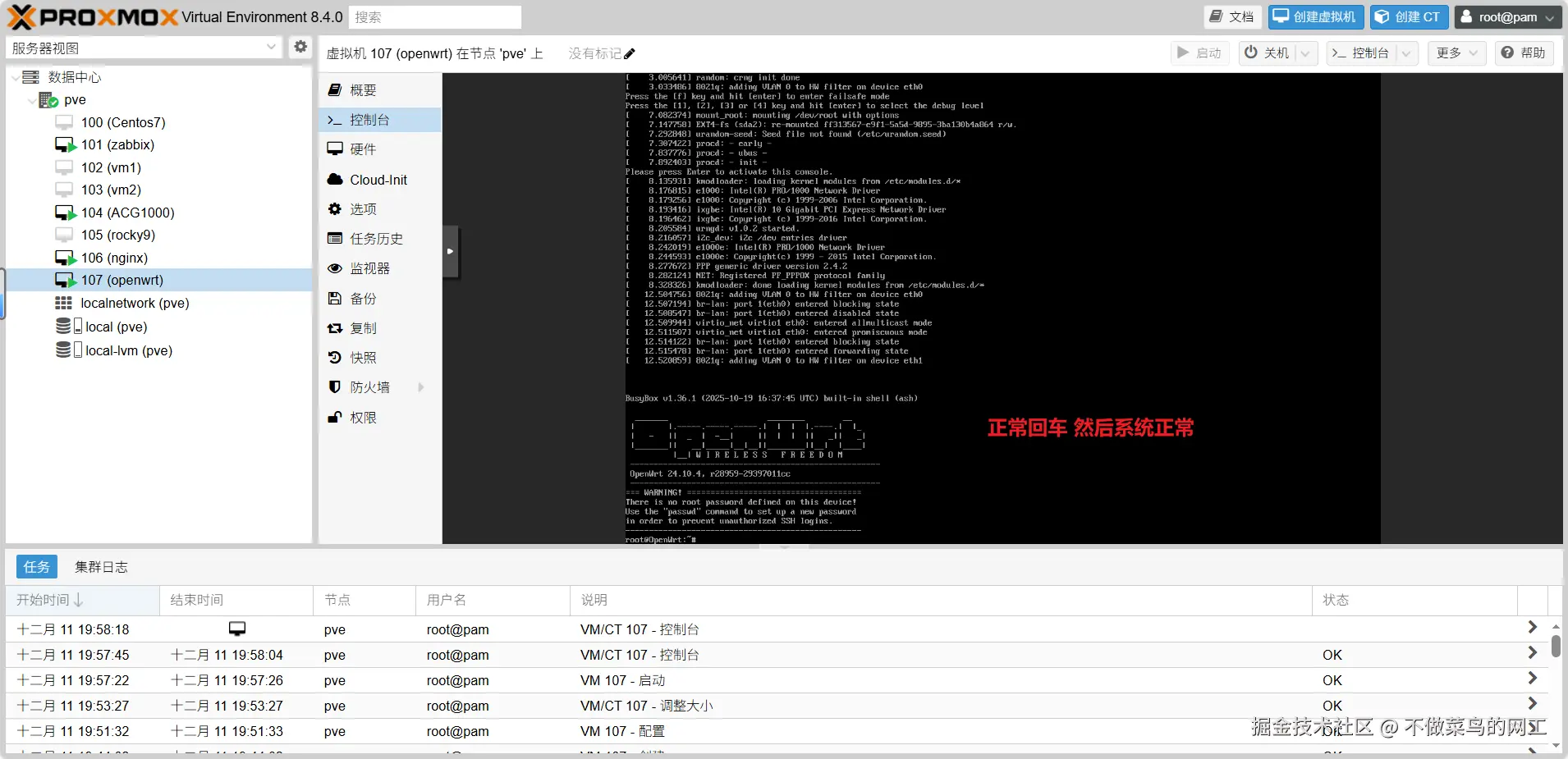Click the 帮助 help button
The image size is (1568, 759).
coord(1524,53)
